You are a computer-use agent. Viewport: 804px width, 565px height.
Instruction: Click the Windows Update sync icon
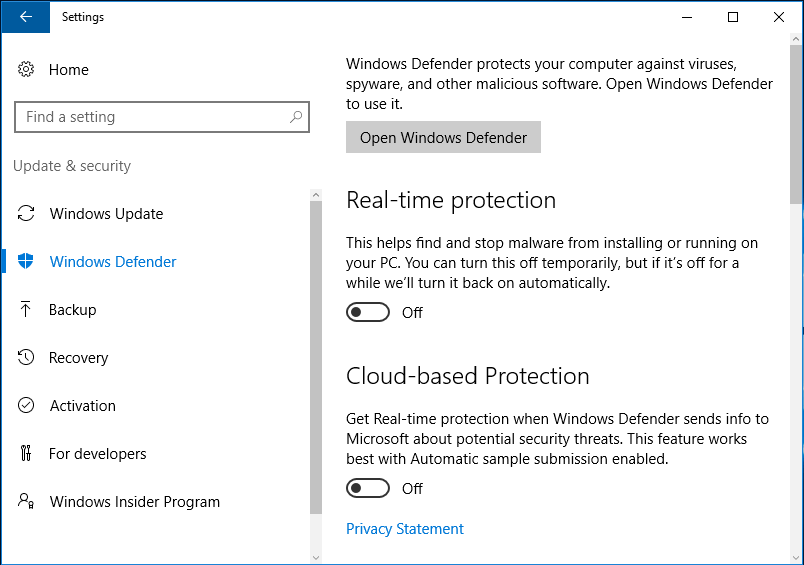[x=26, y=214]
